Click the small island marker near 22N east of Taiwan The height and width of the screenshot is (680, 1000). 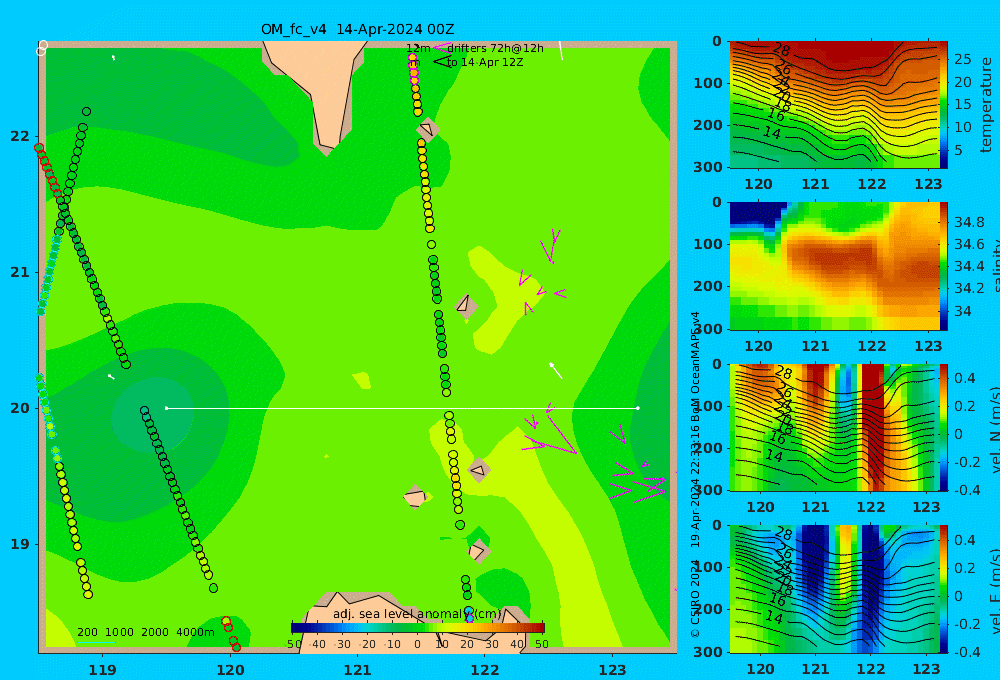point(428,129)
